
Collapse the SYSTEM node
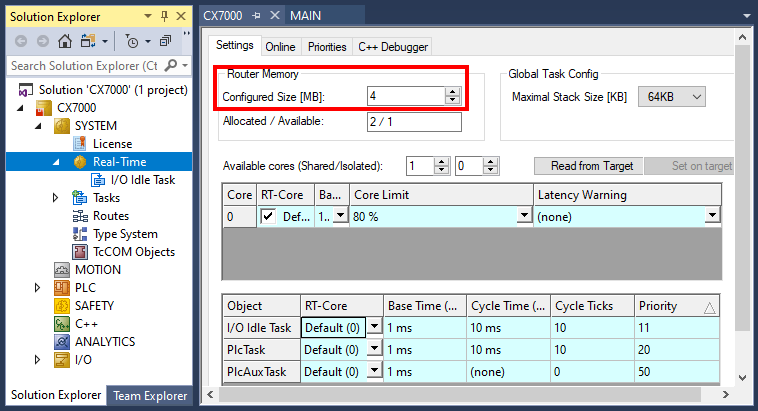click(38, 126)
